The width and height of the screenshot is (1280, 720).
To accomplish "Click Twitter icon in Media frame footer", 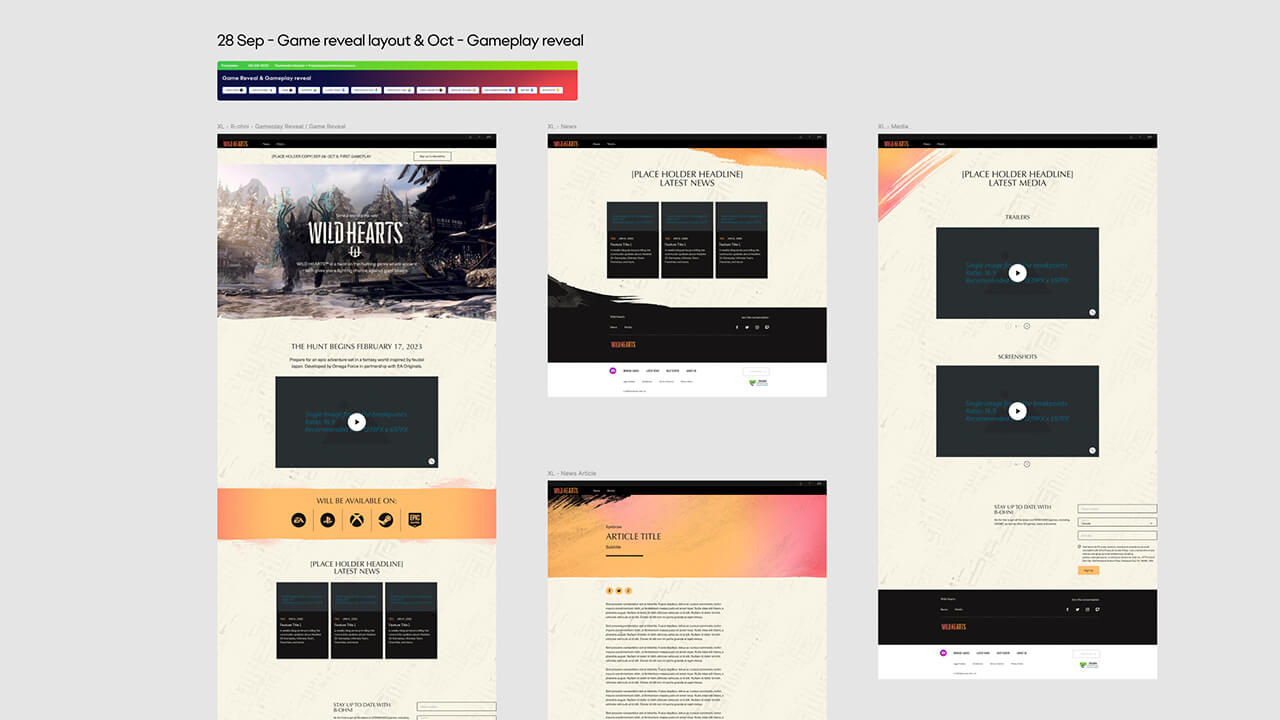I will tap(1078, 609).
